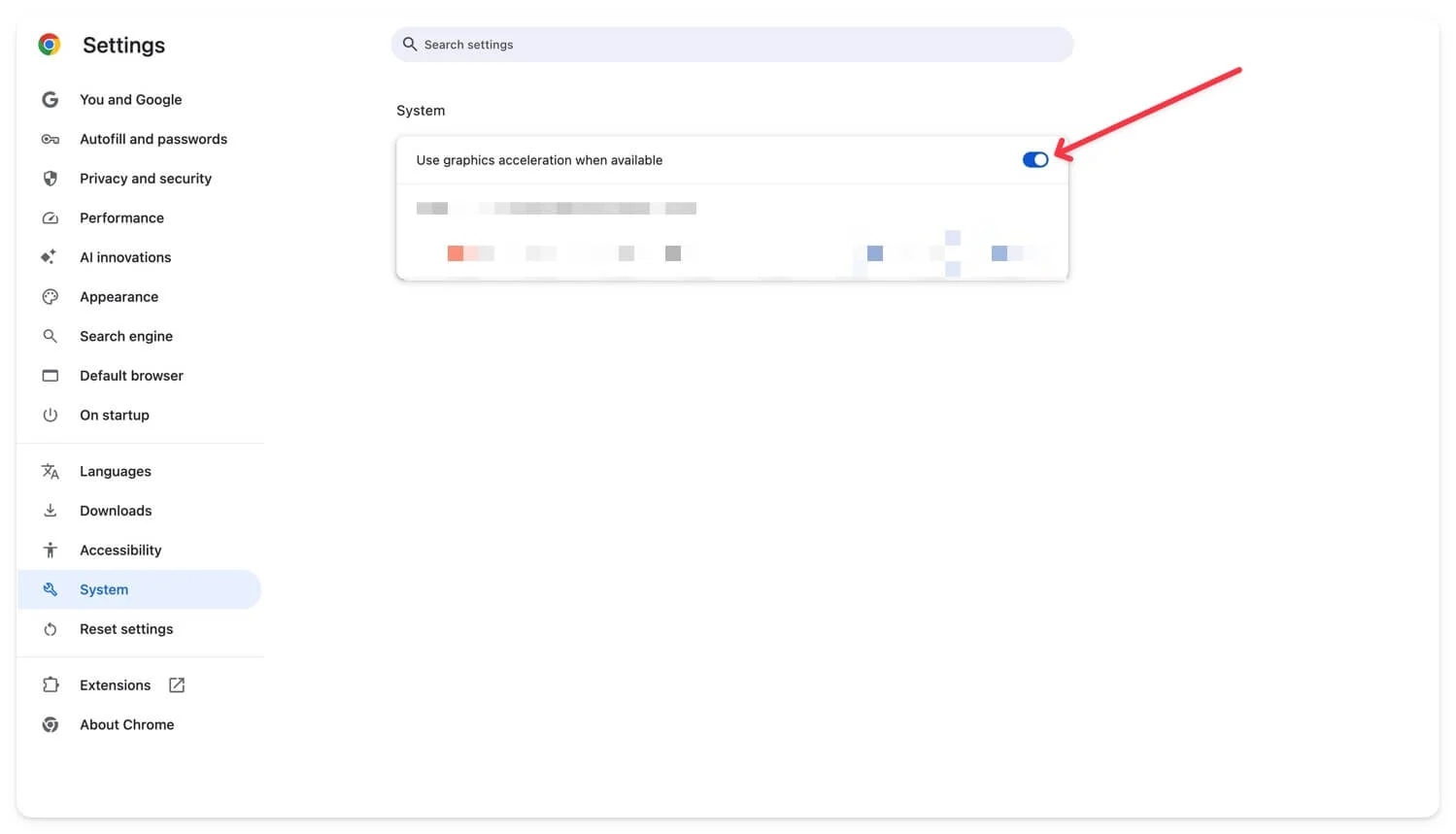Click the Chrome logo beside Settings
Viewport: 1456px width, 834px height.
(x=50, y=45)
